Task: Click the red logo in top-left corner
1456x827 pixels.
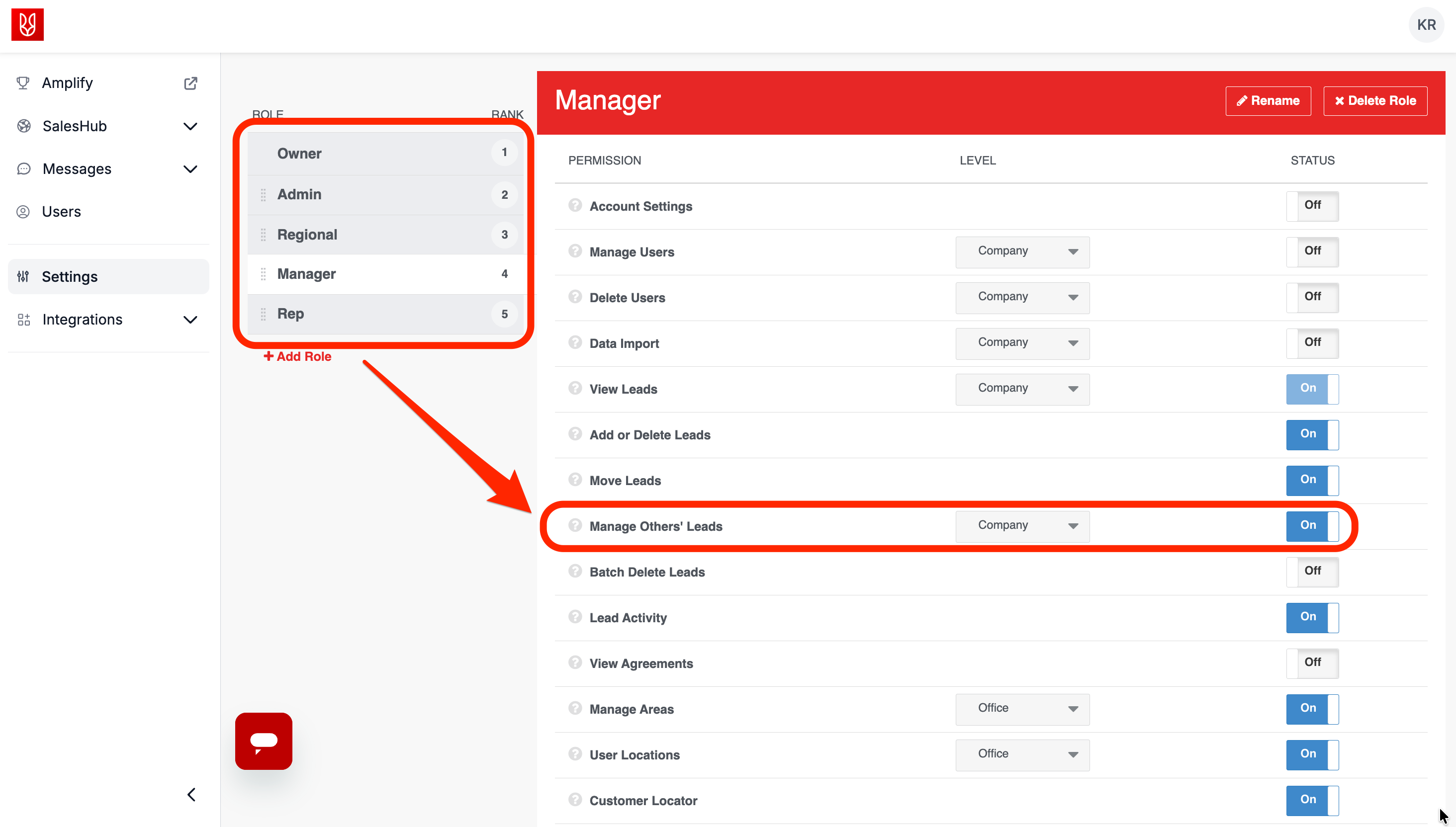Action: click(x=27, y=24)
